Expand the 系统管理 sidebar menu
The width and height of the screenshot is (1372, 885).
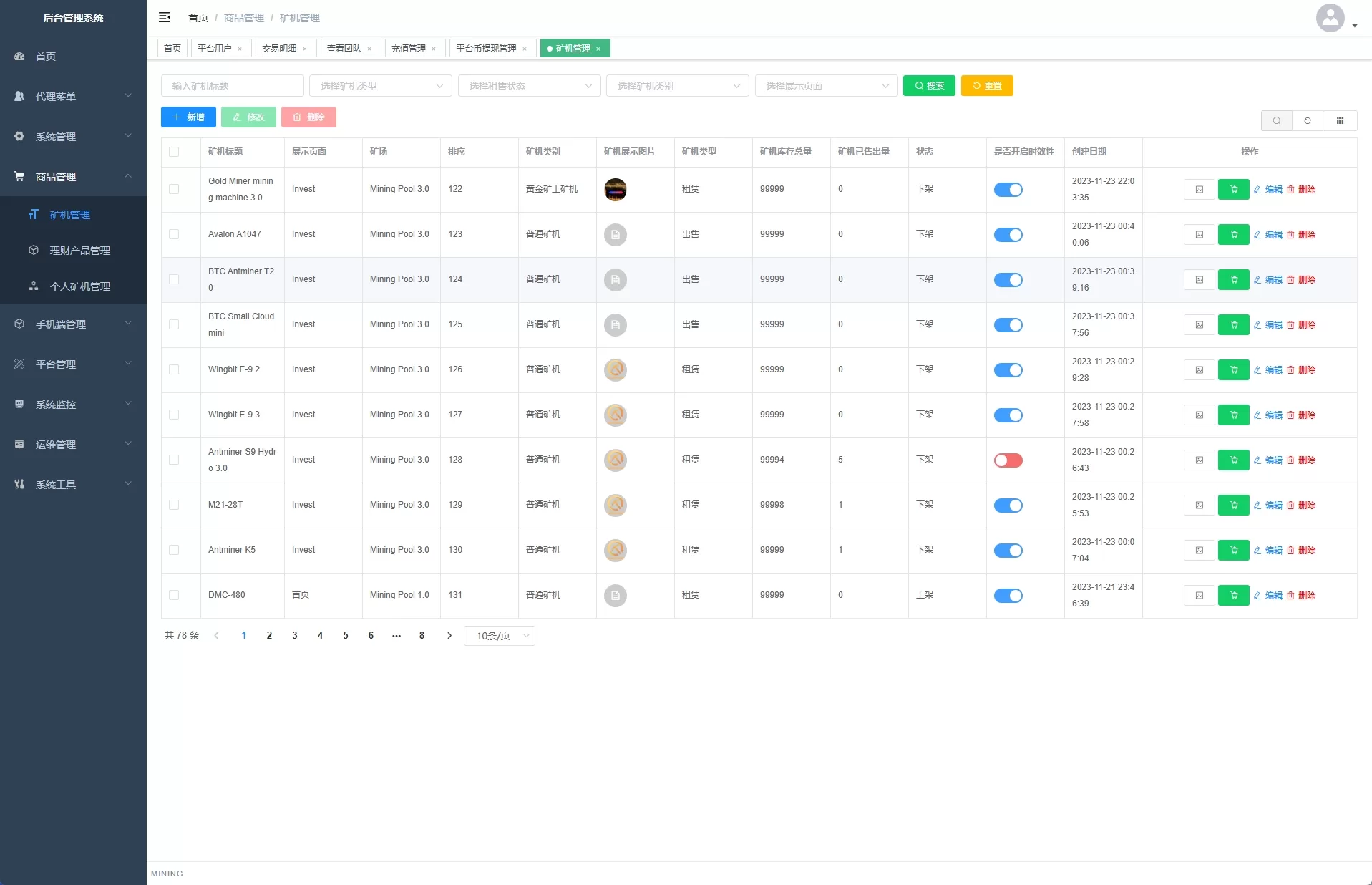[73, 137]
